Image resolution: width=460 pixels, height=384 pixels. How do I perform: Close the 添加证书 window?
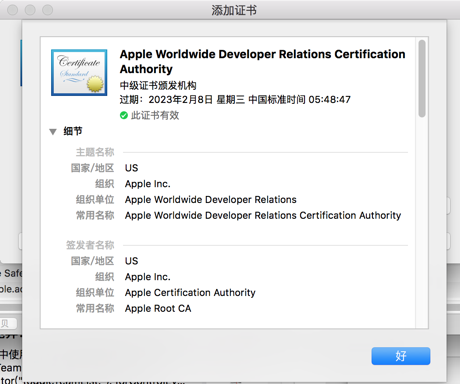click(x=13, y=10)
